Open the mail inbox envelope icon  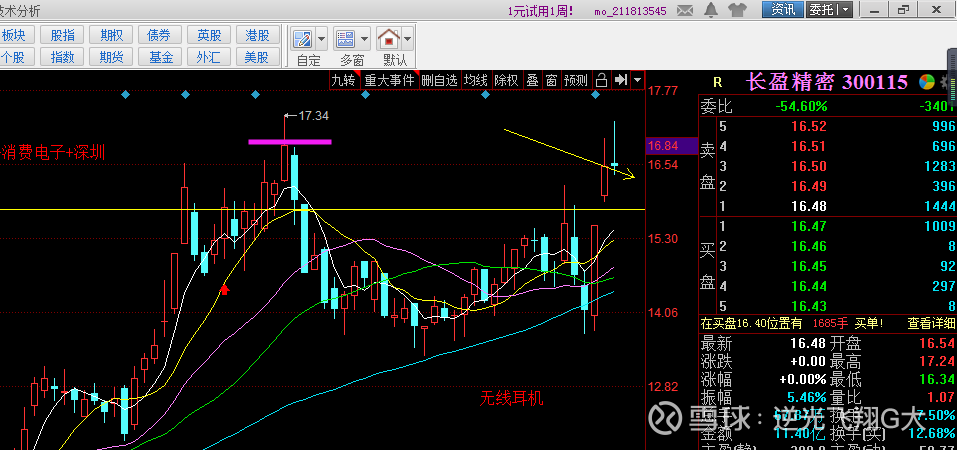(685, 10)
